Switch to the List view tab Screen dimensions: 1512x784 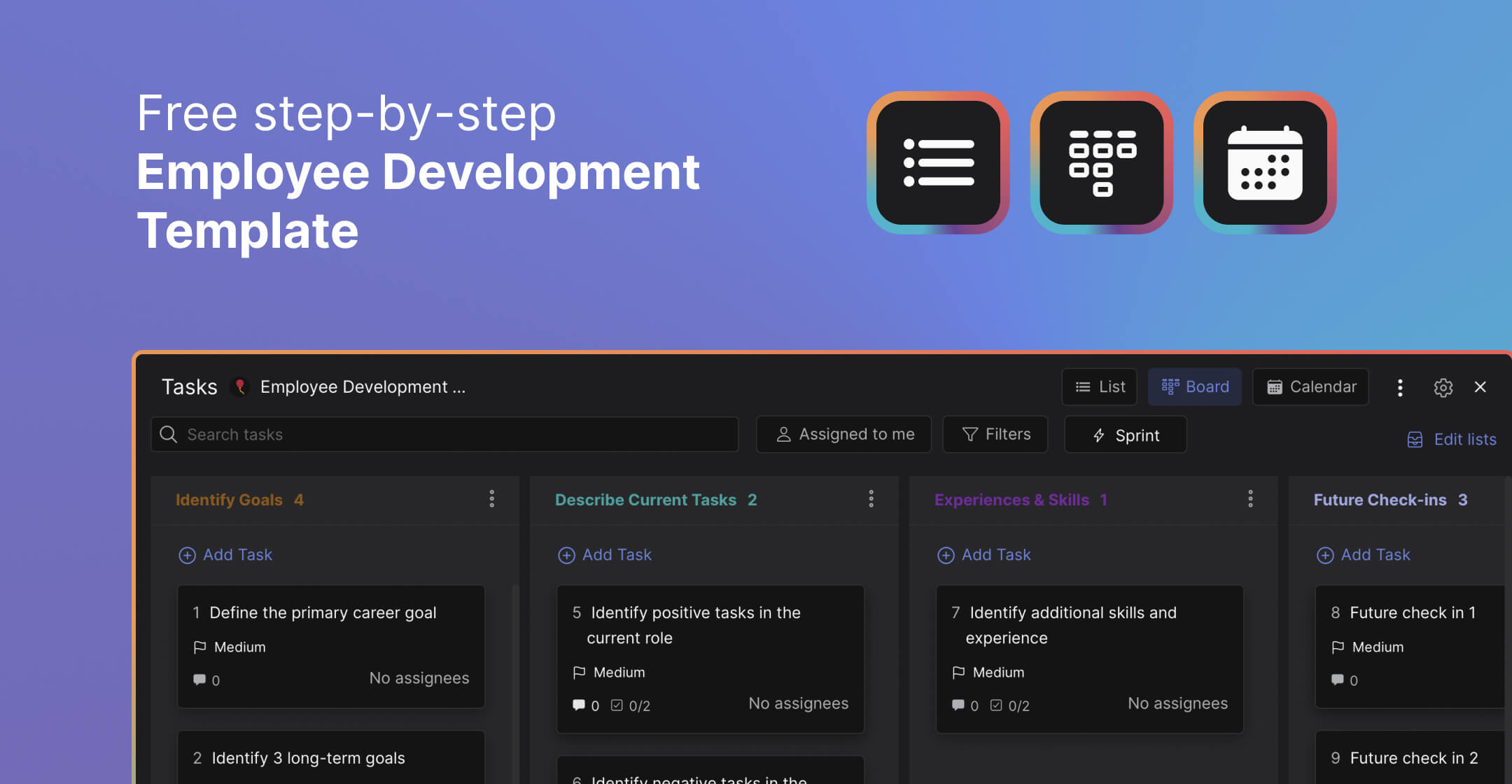pyautogui.click(x=1100, y=387)
